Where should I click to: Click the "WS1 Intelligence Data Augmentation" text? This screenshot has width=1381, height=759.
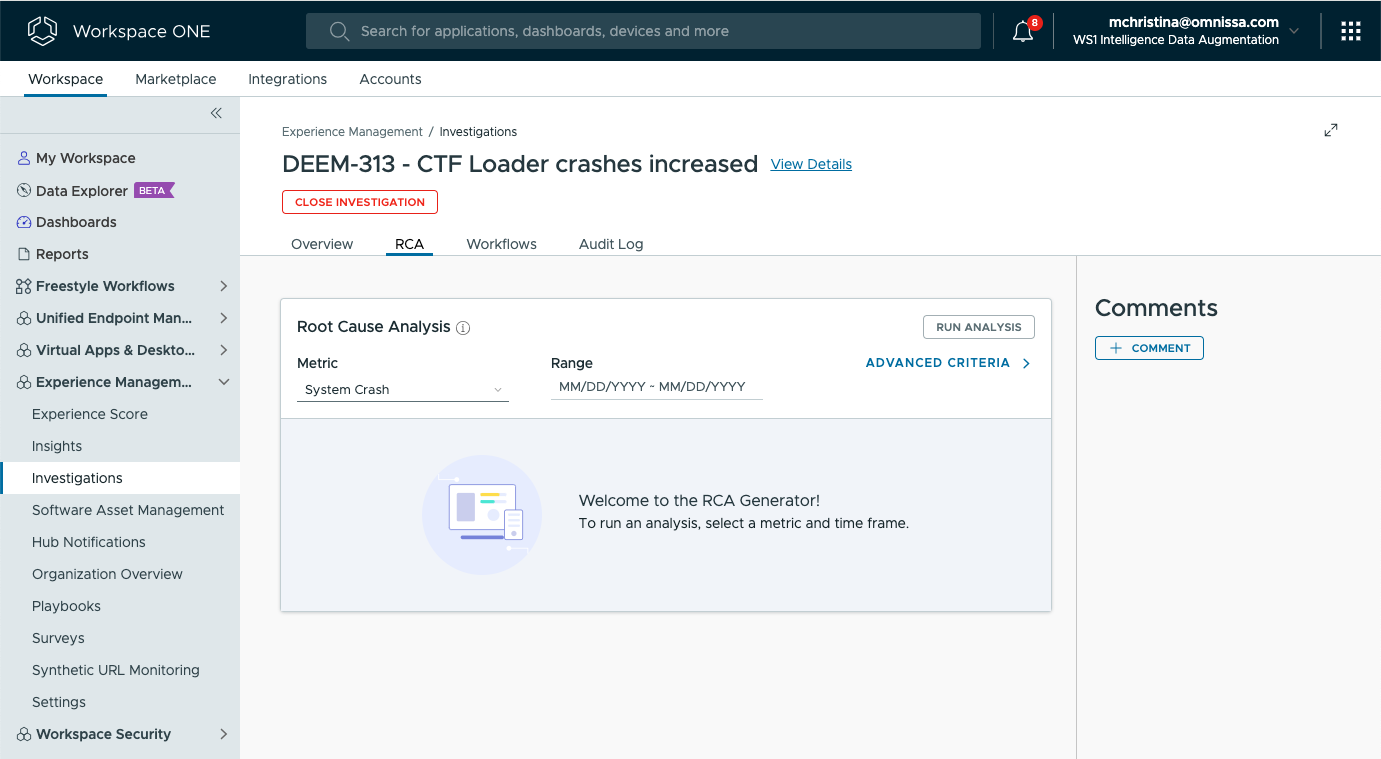tap(1176, 40)
